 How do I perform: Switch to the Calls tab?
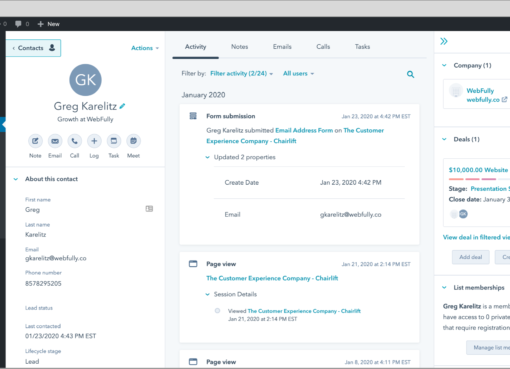point(323,47)
